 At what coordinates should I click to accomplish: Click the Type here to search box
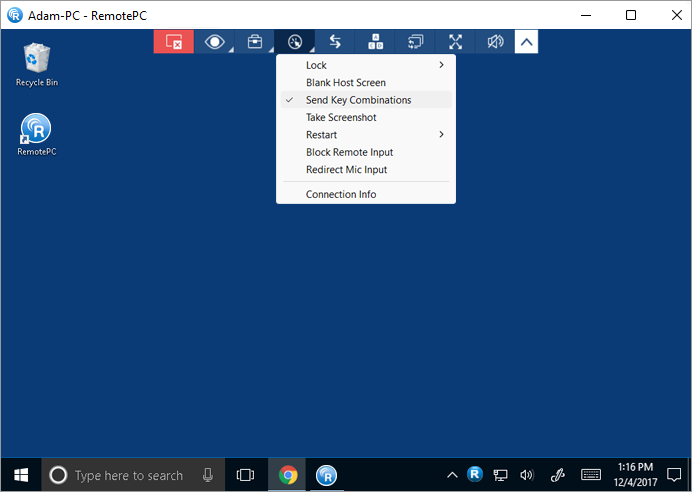(129, 475)
